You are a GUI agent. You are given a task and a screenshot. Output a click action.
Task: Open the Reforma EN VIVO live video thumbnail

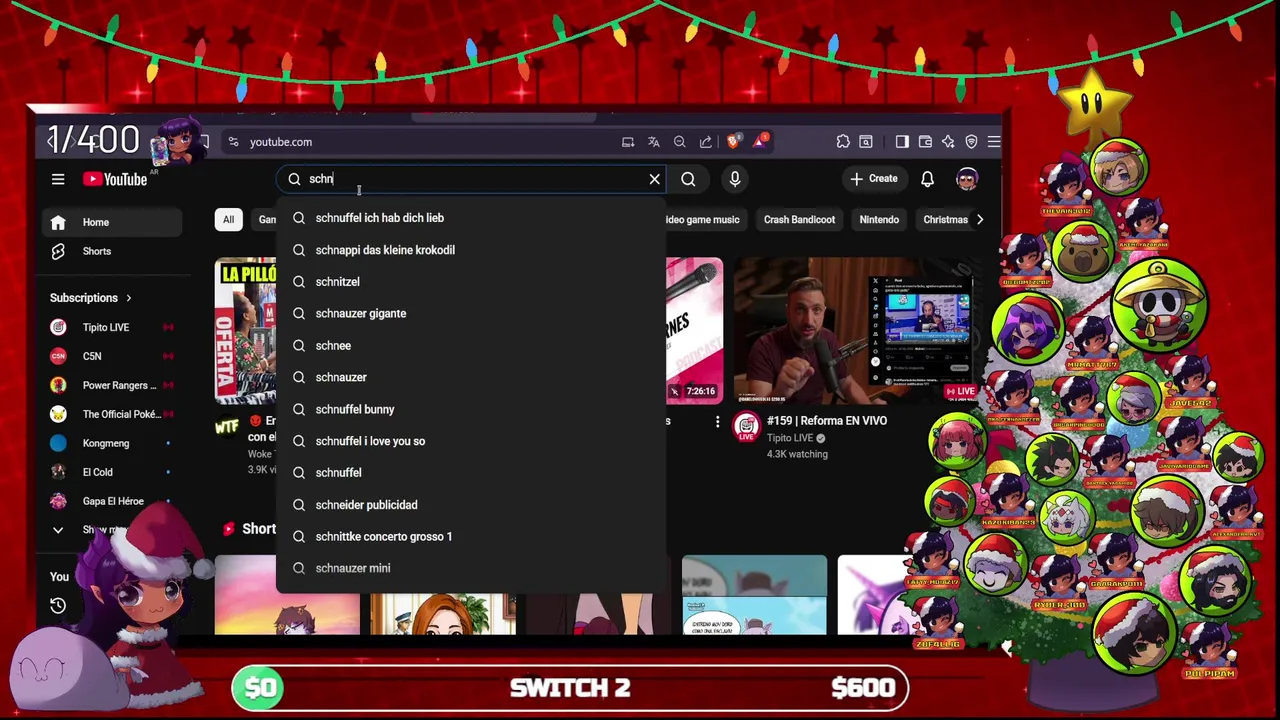point(856,331)
